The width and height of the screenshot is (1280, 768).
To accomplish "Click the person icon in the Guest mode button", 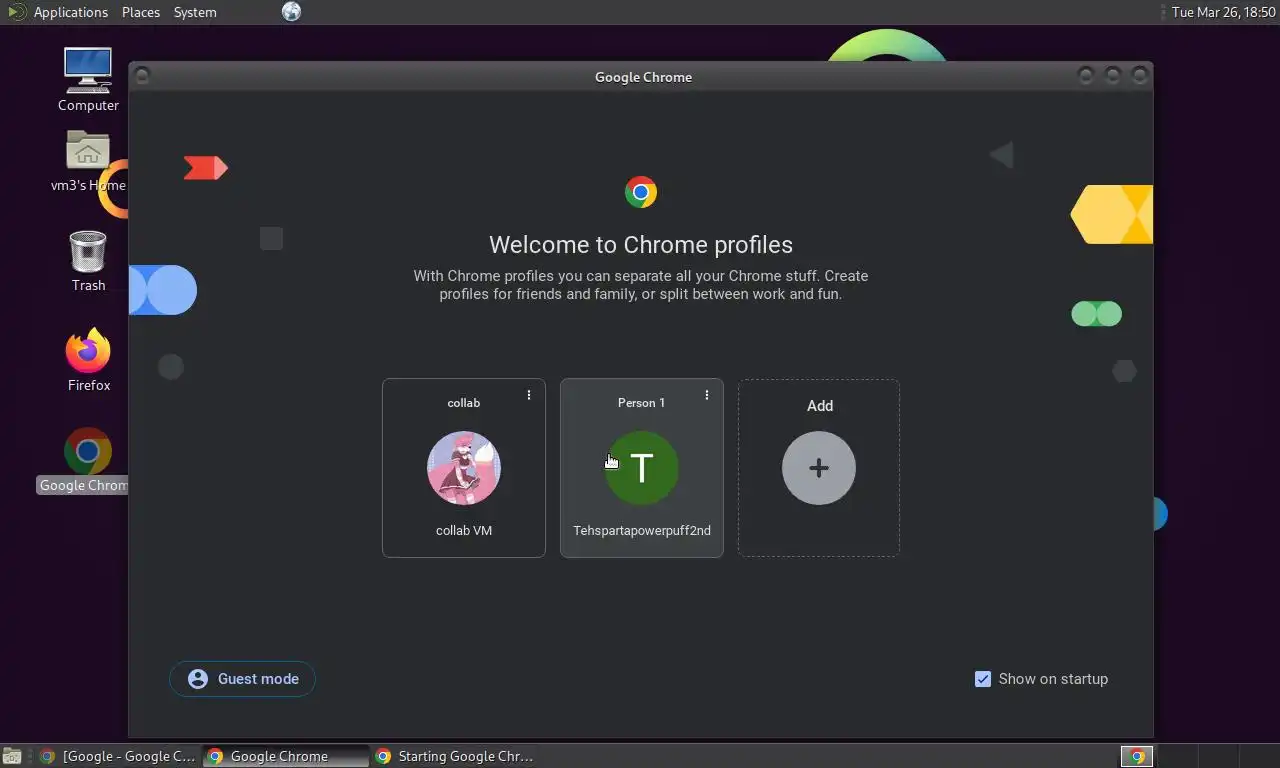I will click(198, 679).
